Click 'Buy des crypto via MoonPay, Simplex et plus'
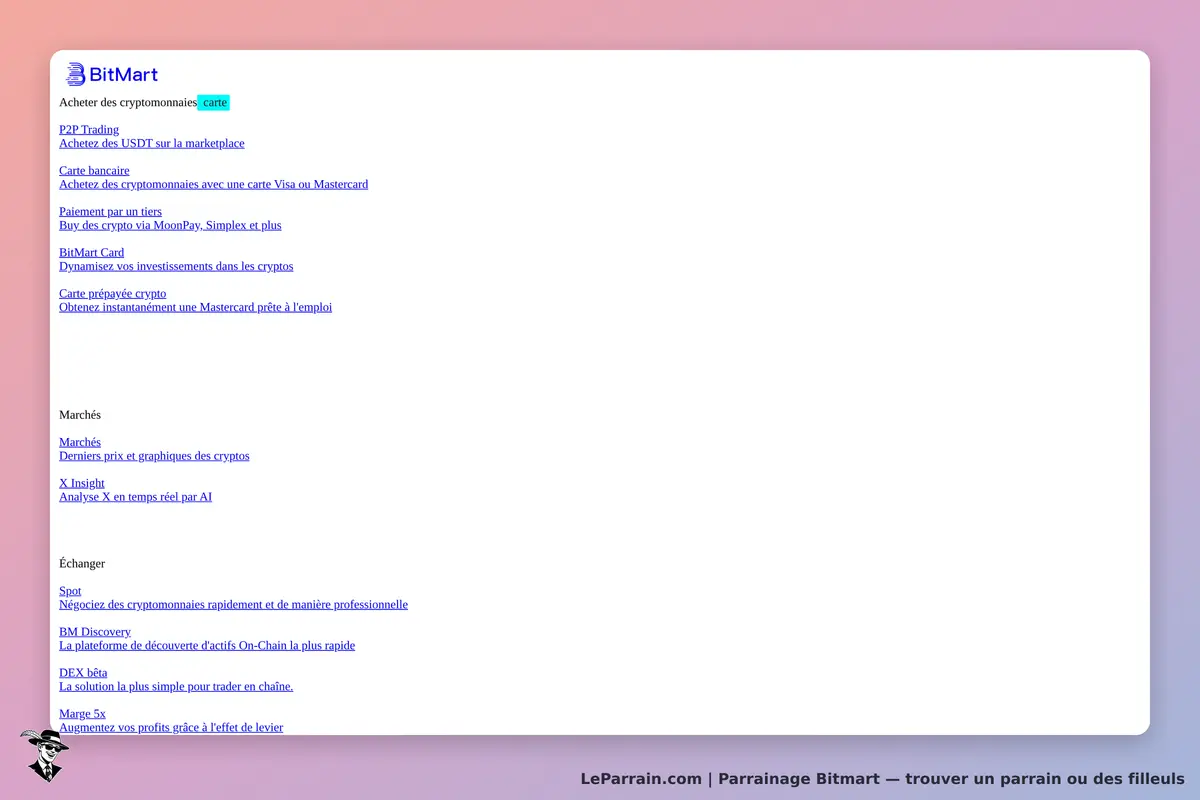Viewport: 1200px width, 800px height. point(170,226)
